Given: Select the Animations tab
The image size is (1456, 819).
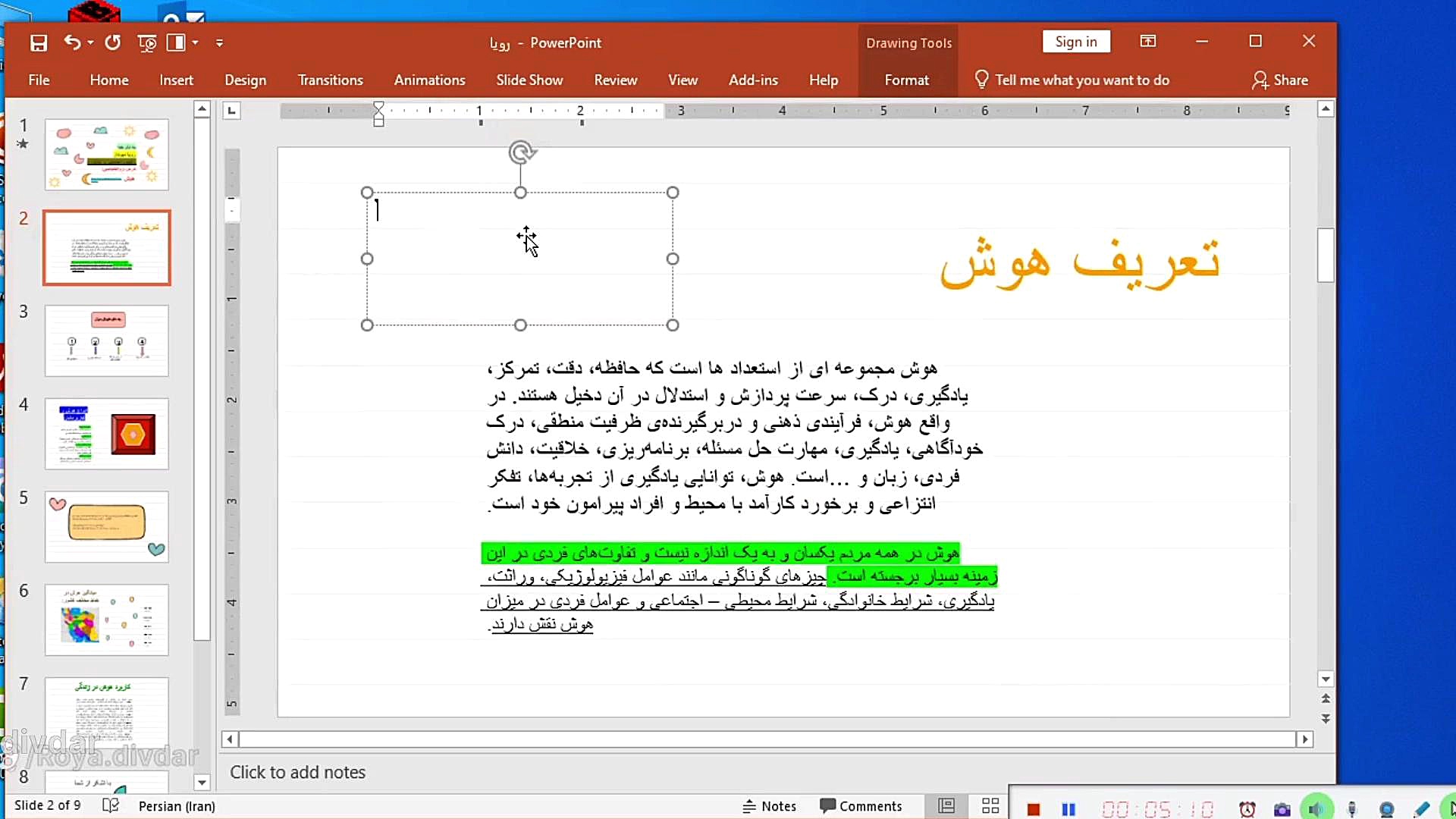Looking at the screenshot, I should coord(429,80).
